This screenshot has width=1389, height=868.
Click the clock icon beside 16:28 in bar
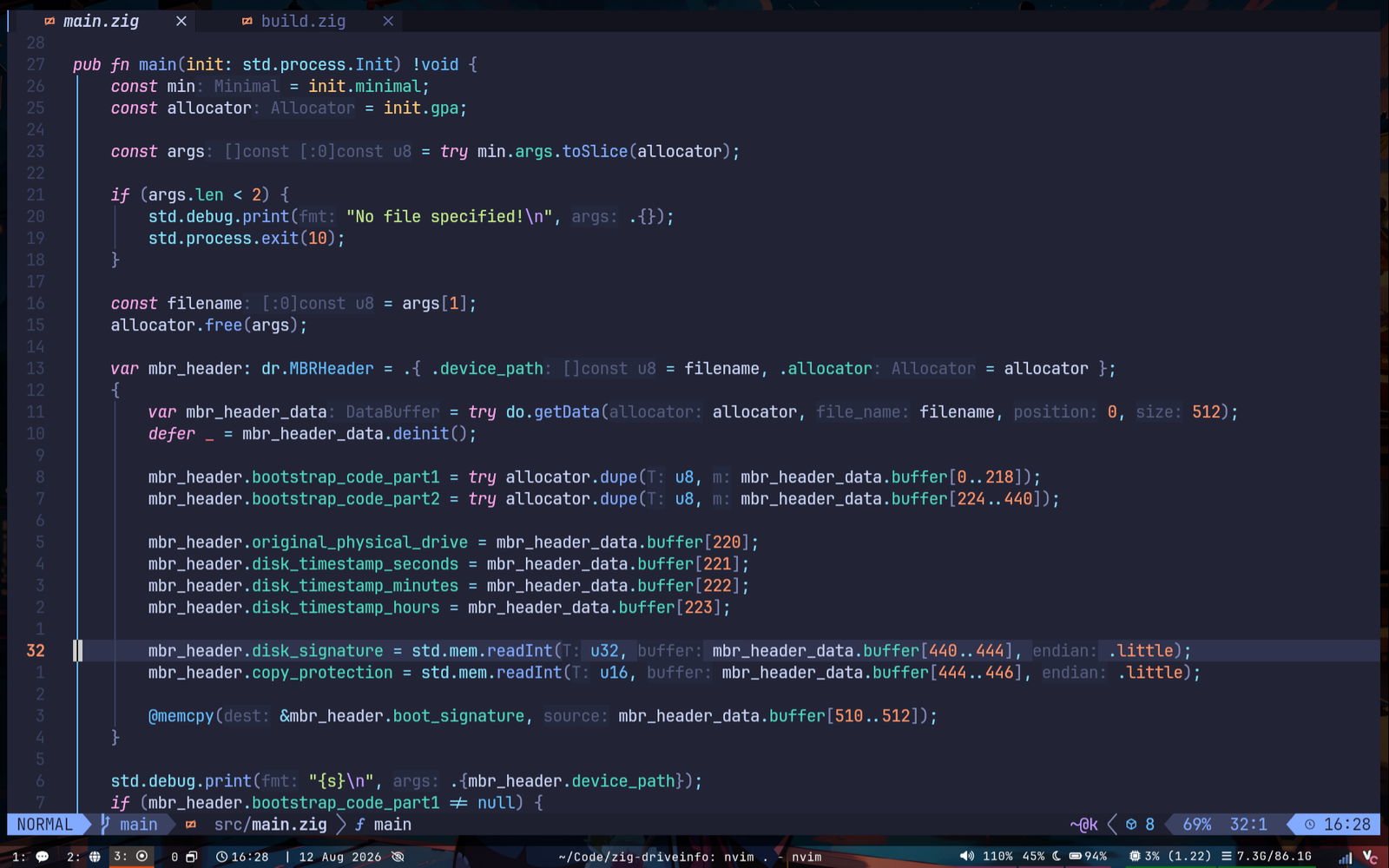pyautogui.click(x=221, y=857)
